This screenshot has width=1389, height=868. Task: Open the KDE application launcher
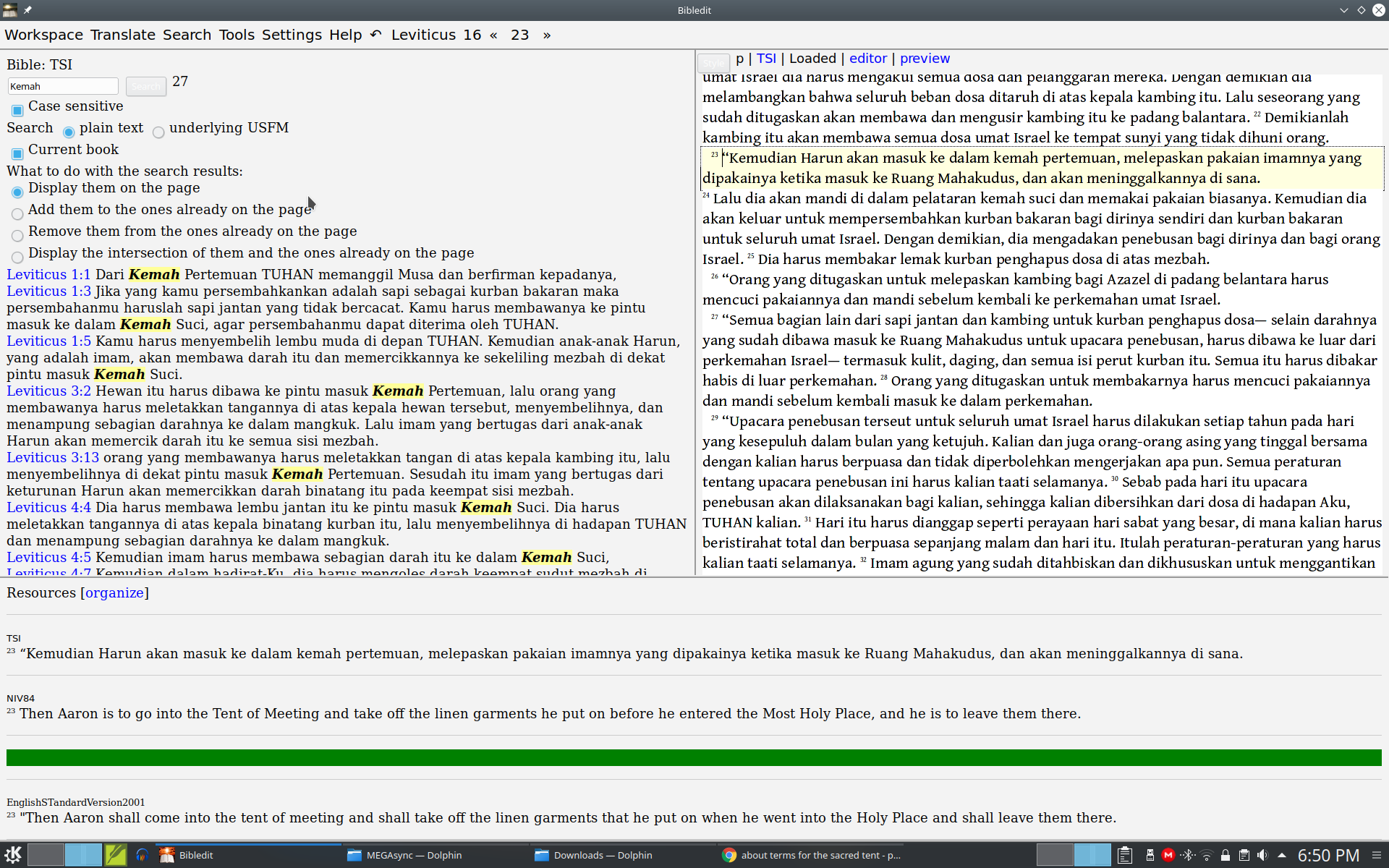[x=13, y=855]
